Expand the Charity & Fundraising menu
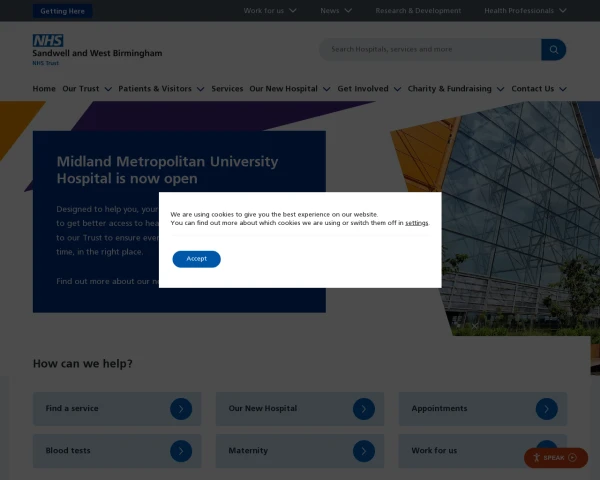600x480 pixels. (x=455, y=89)
